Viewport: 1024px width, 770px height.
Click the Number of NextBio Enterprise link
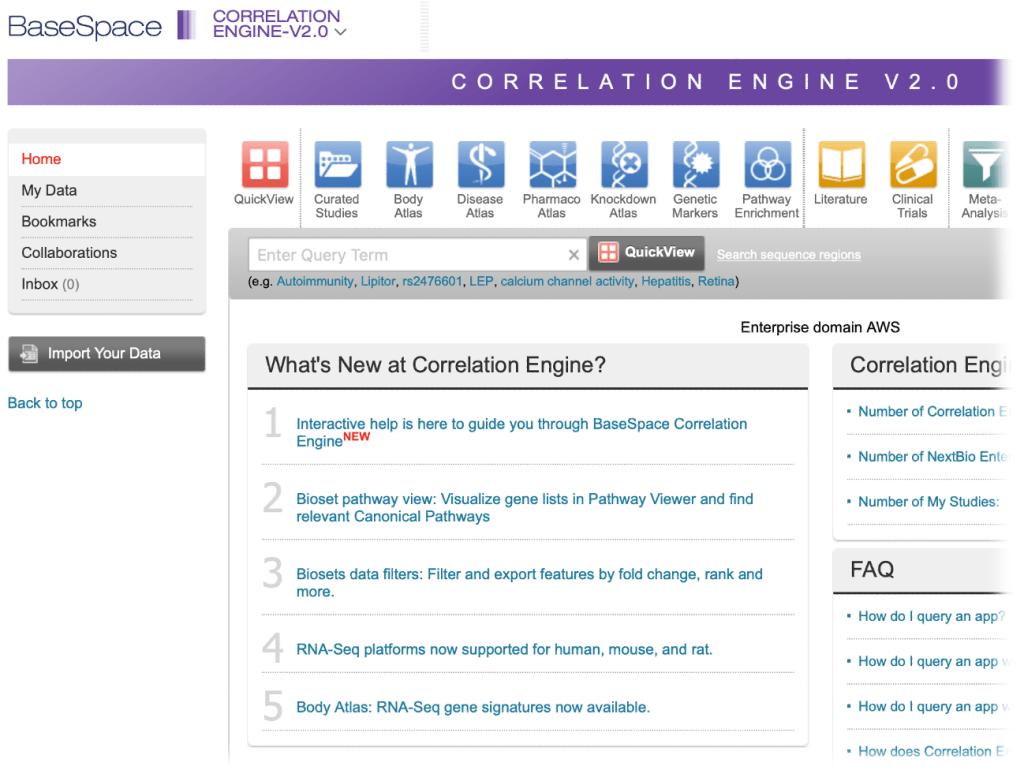[x=934, y=457]
